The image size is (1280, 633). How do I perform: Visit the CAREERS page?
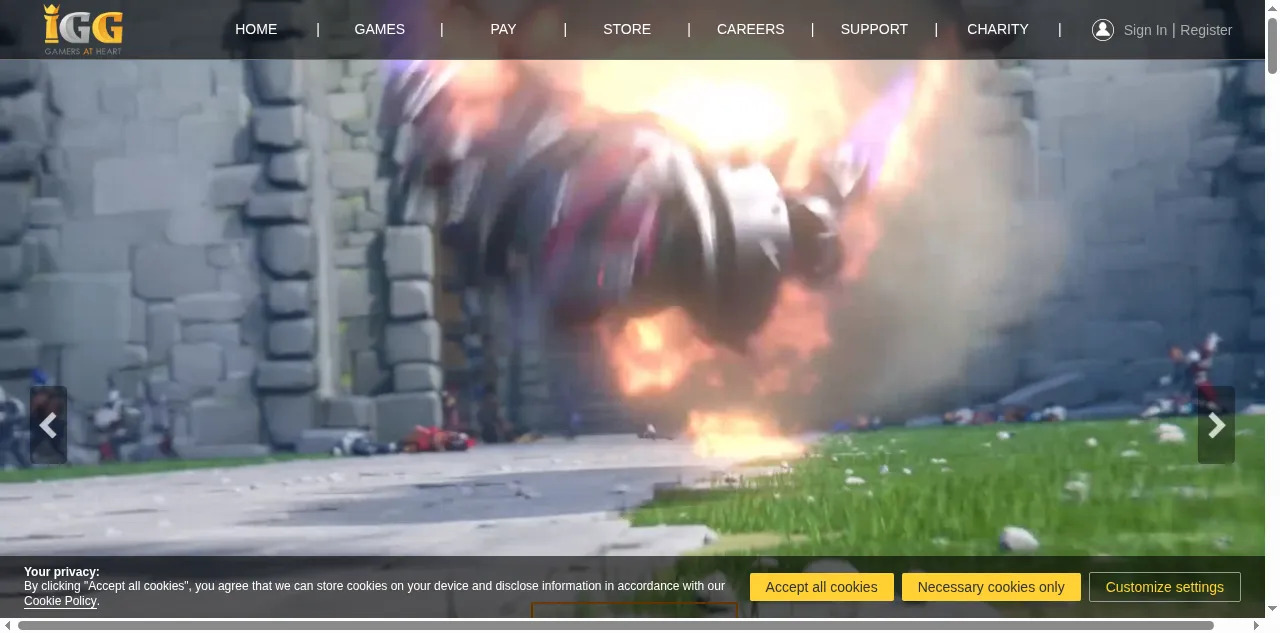(751, 29)
